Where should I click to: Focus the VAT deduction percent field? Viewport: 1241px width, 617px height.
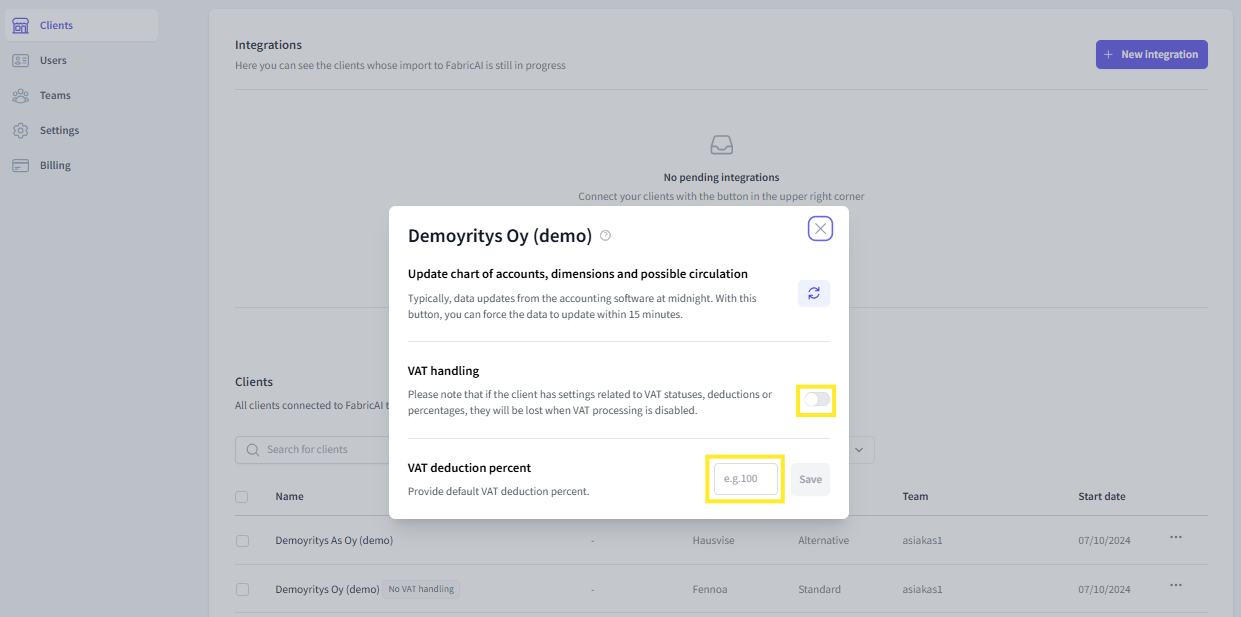(x=745, y=479)
